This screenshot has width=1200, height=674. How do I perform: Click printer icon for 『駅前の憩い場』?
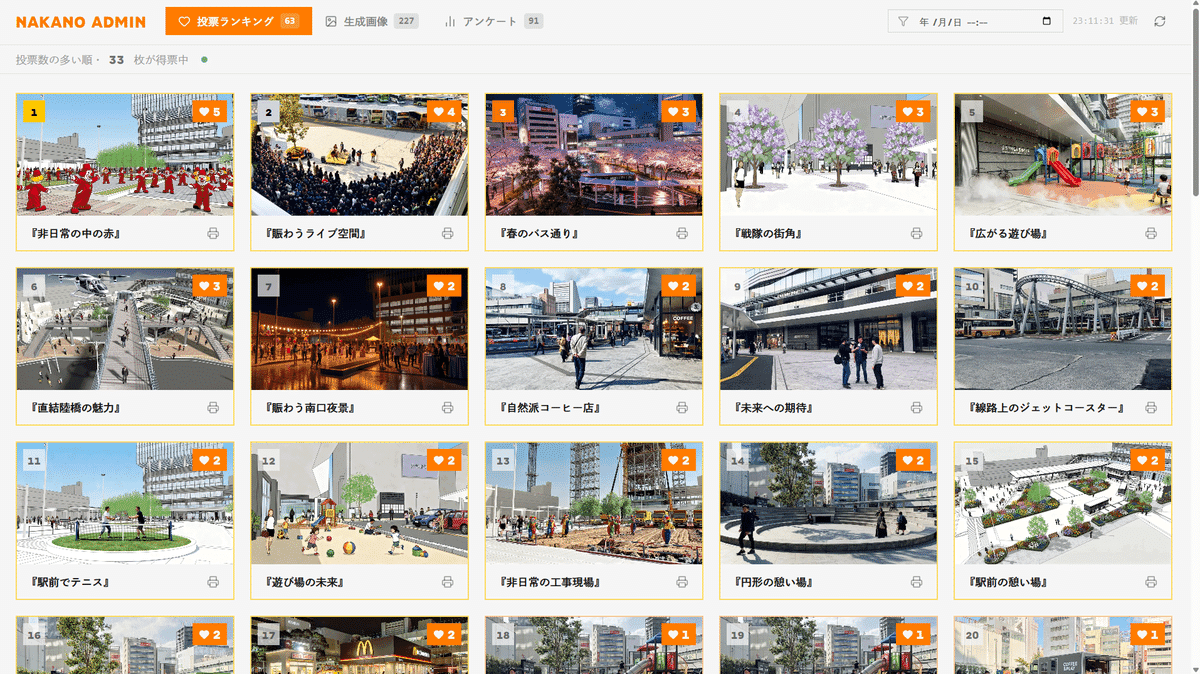pyautogui.click(x=1151, y=582)
